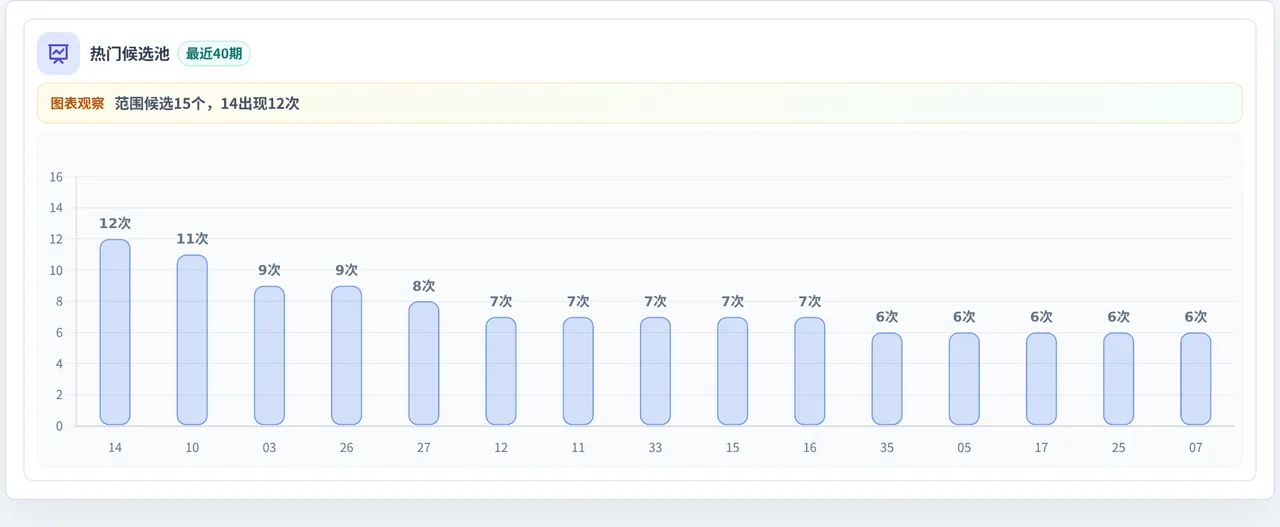1280x527 pixels.
Task: Select the bar for number 03
Action: (269, 356)
